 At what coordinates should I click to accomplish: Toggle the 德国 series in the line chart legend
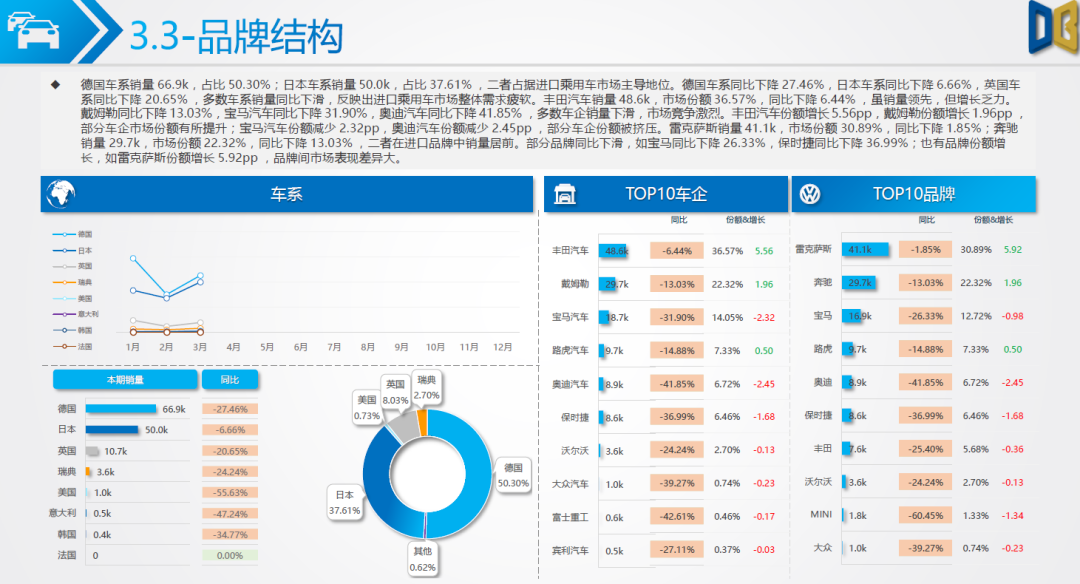pos(72,234)
